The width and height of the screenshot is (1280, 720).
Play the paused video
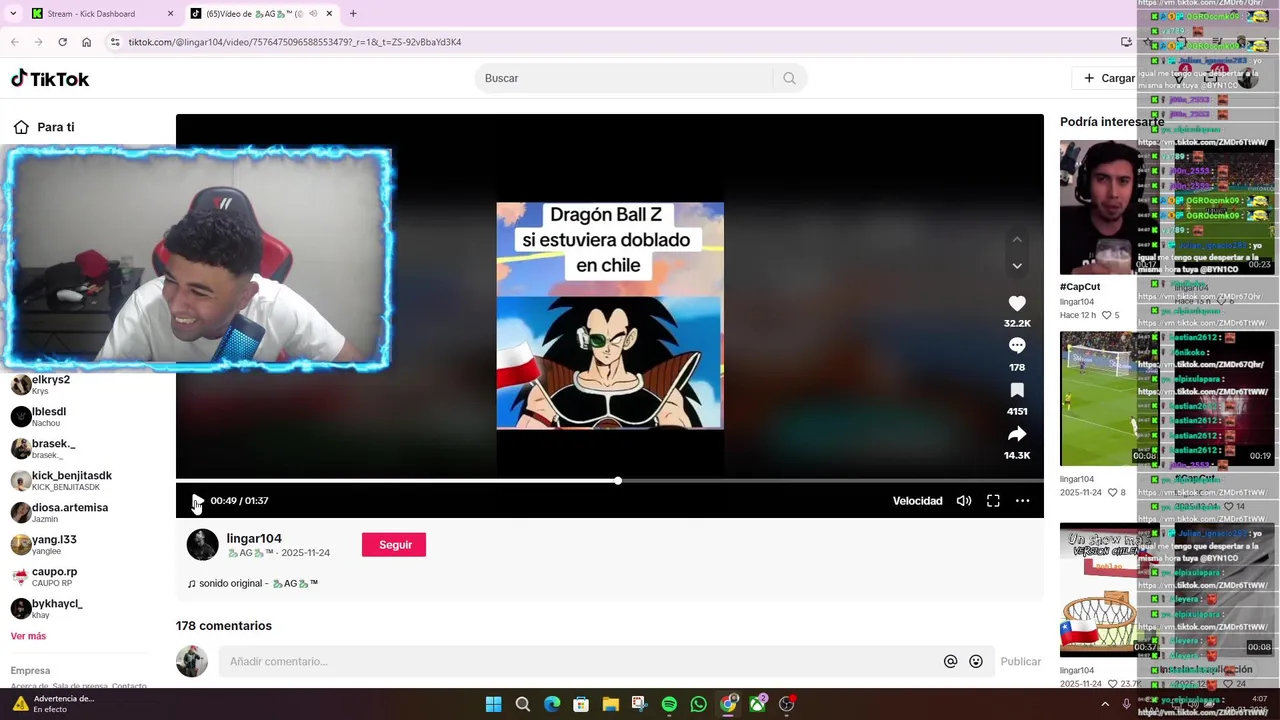pyautogui.click(x=197, y=501)
